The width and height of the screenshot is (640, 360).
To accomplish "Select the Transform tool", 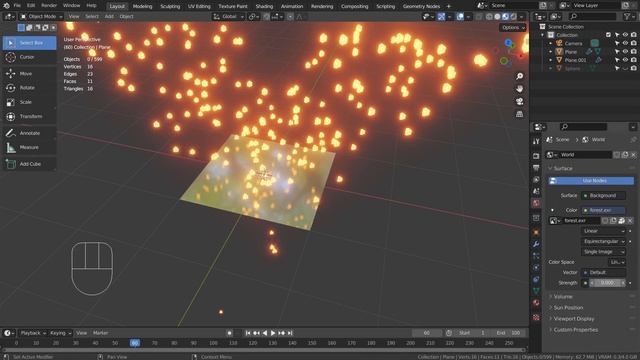I will [x=29, y=116].
